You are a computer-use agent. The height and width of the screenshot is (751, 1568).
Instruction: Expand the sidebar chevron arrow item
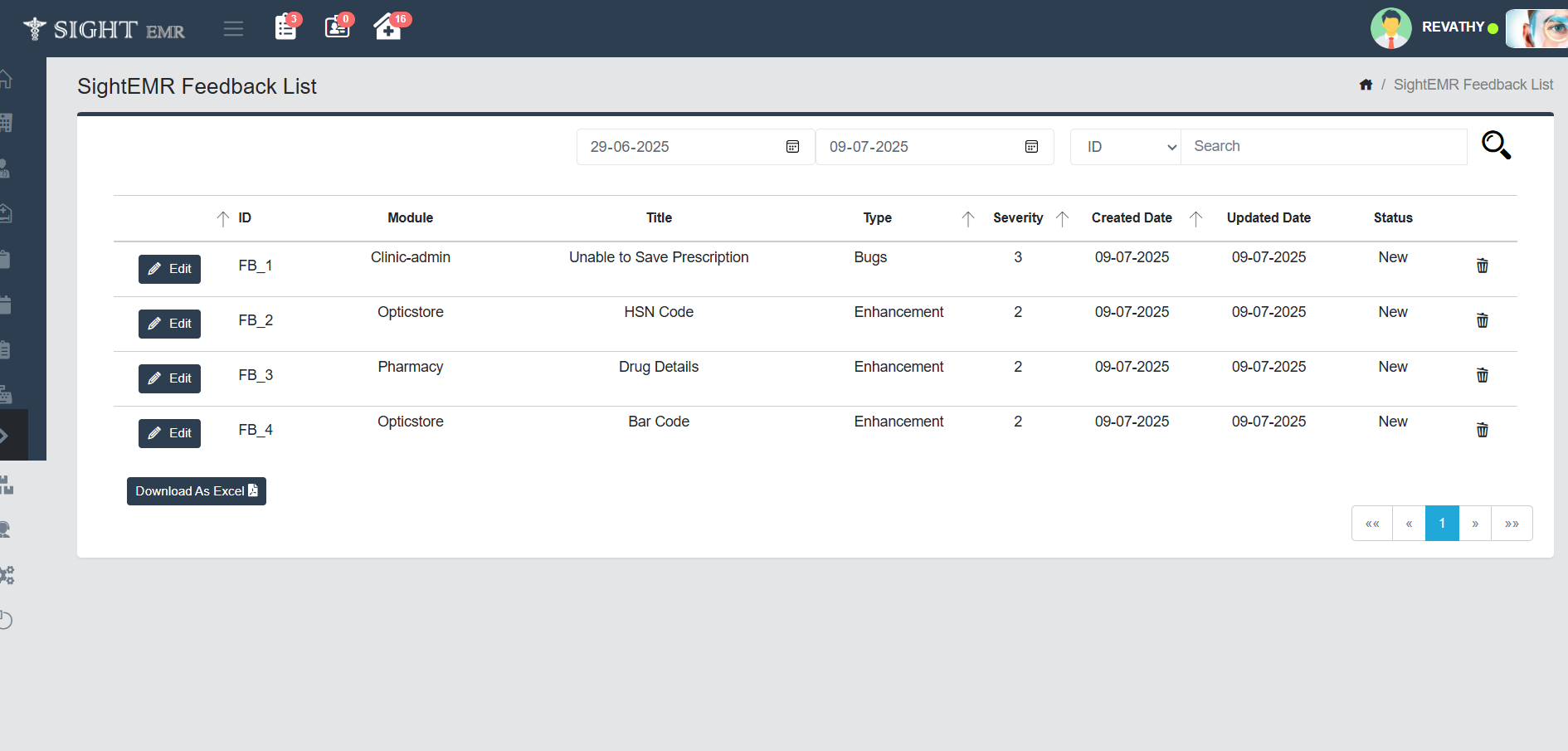click(5, 436)
